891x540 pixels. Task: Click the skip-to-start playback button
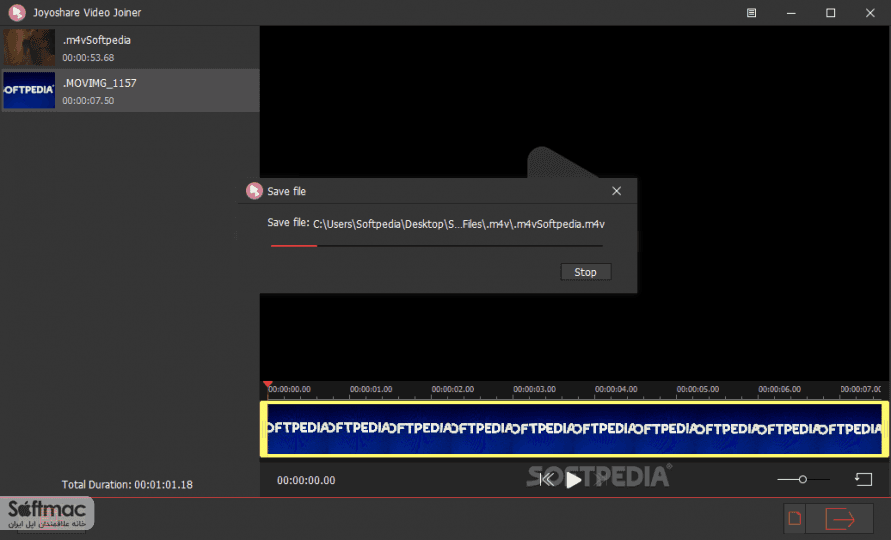coord(546,480)
